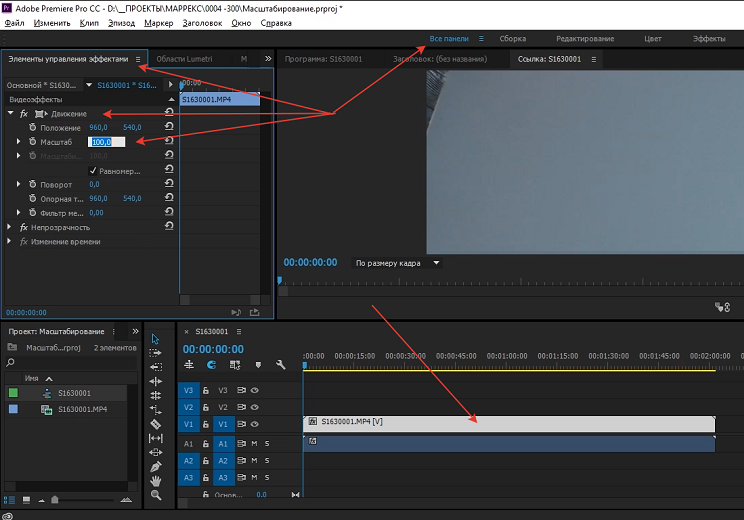Select the Hand tool
The width and height of the screenshot is (744, 520).
156,481
